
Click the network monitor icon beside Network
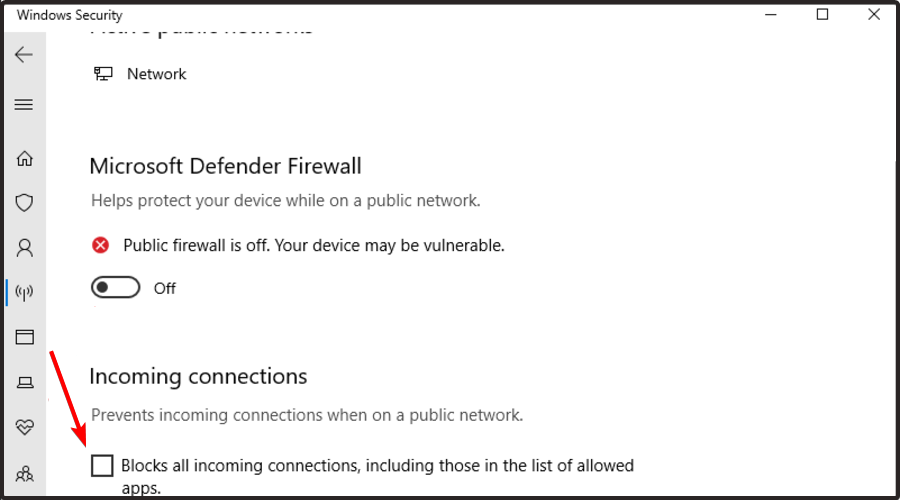point(103,74)
